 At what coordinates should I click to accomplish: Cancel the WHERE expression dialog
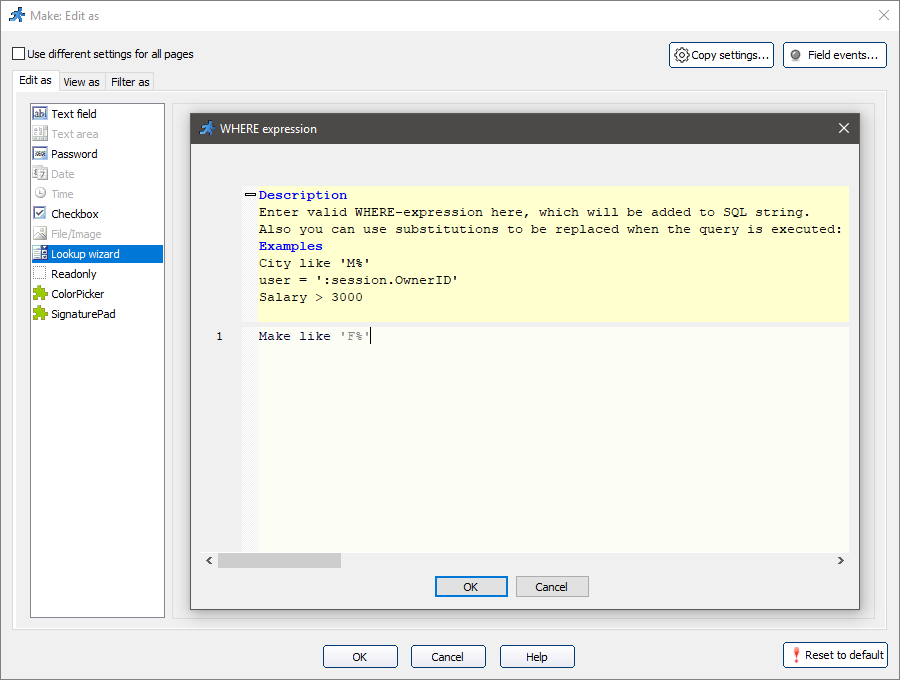551,587
